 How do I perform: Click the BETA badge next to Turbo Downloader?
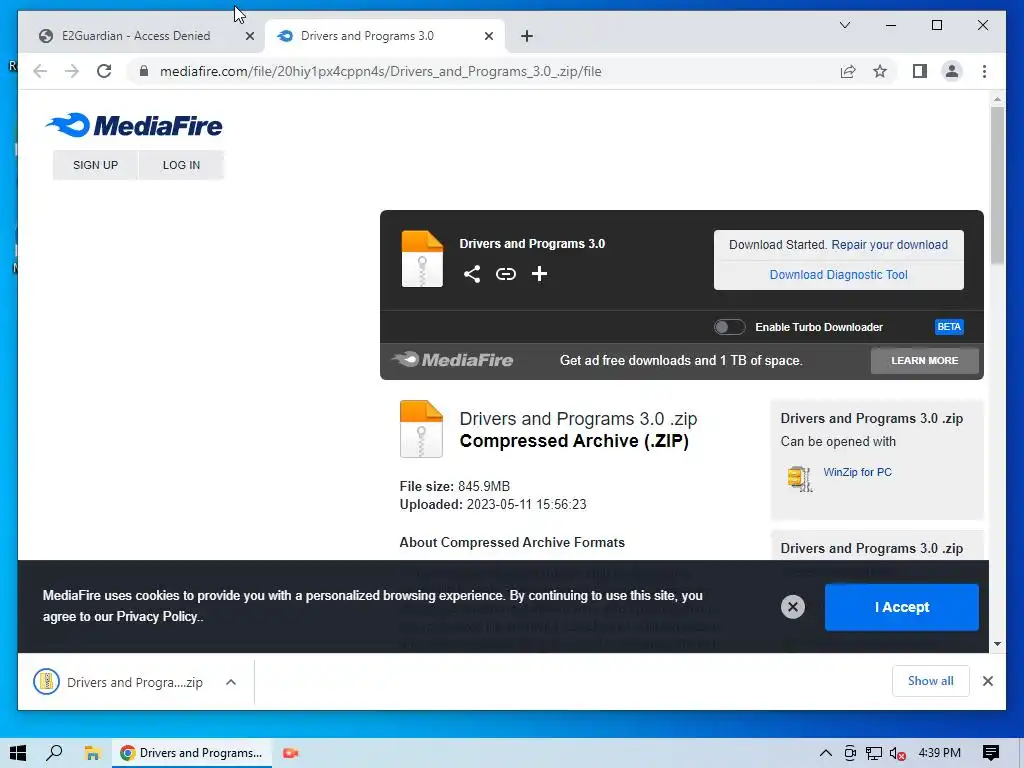(949, 327)
